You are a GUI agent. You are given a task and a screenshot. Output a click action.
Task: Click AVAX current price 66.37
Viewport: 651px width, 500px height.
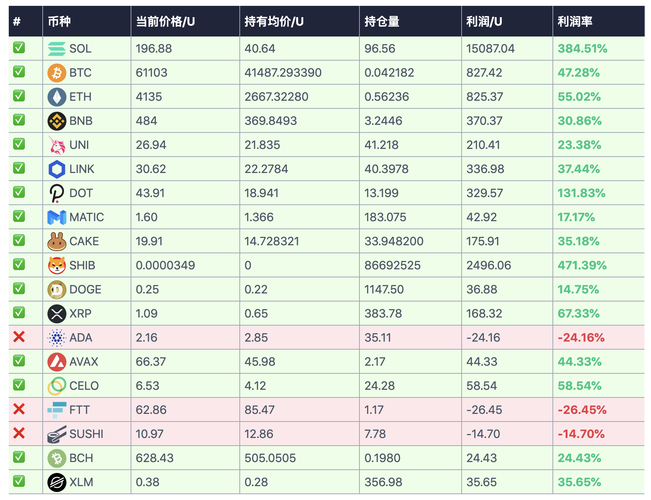[151, 362]
